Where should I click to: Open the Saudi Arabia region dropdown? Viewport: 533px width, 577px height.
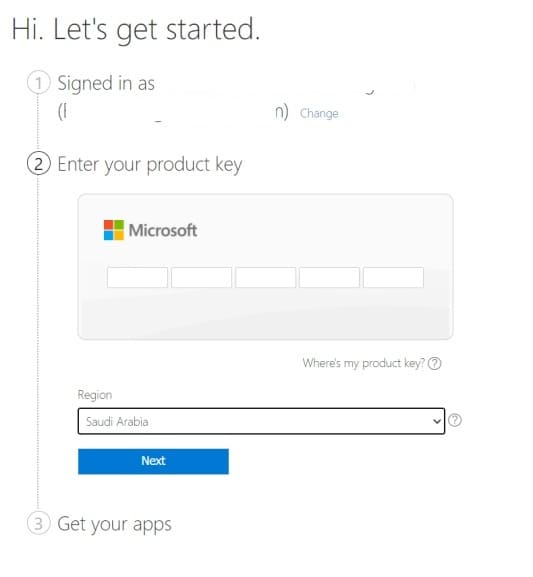coord(261,421)
